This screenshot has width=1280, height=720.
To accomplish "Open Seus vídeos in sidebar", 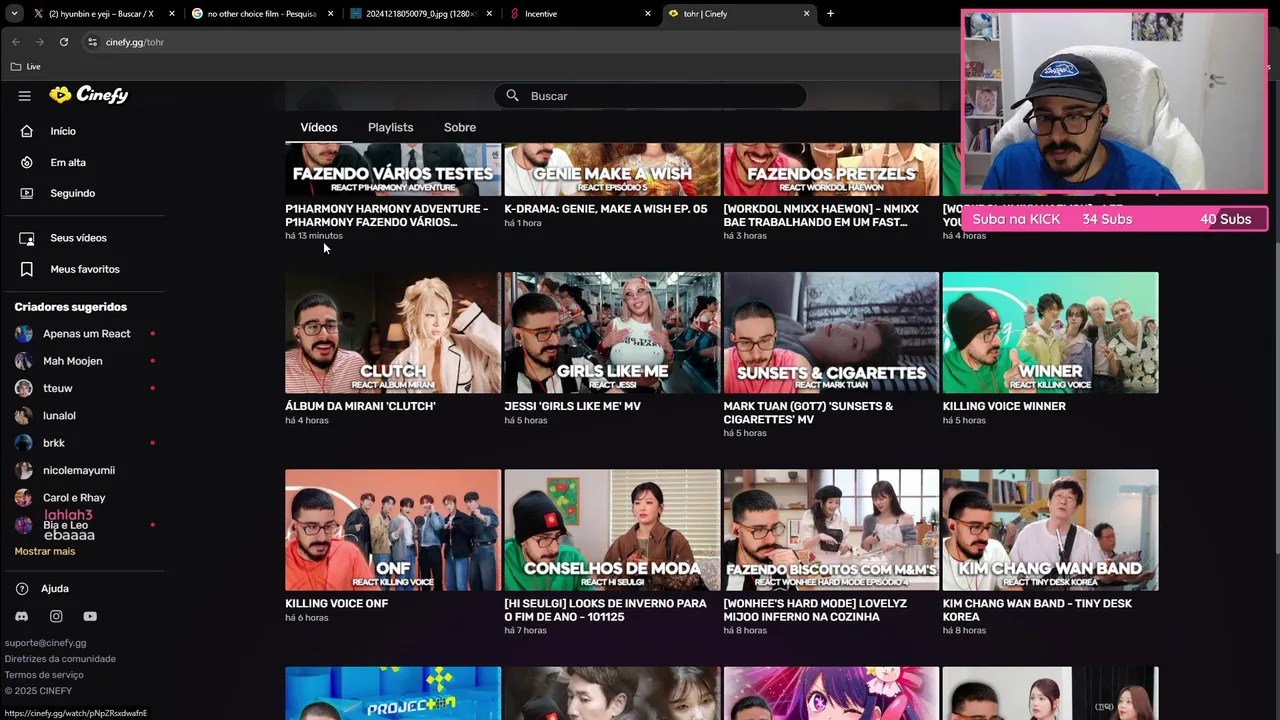I will tap(78, 238).
